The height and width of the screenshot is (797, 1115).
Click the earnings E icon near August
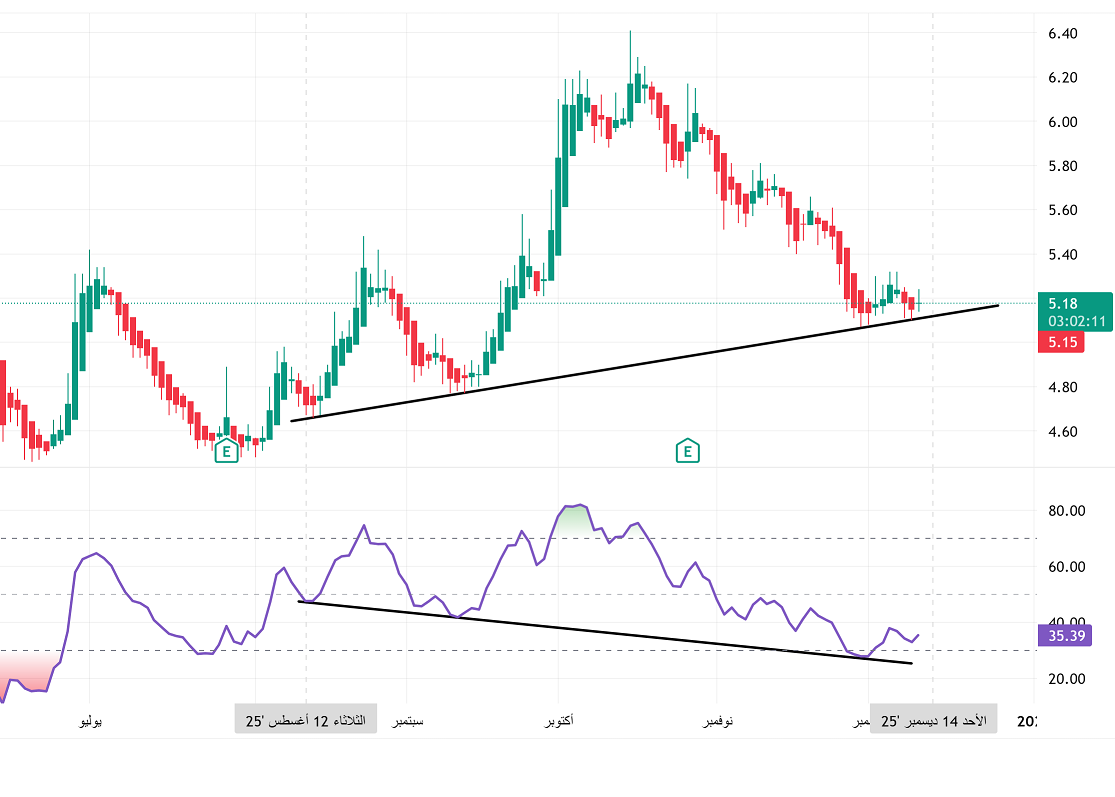coord(227,451)
